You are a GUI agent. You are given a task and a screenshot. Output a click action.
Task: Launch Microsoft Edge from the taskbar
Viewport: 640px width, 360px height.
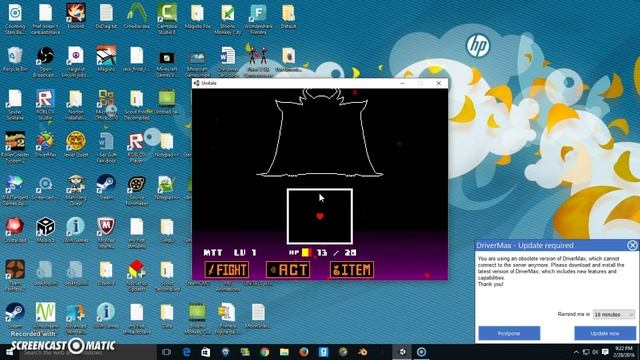(x=187, y=352)
